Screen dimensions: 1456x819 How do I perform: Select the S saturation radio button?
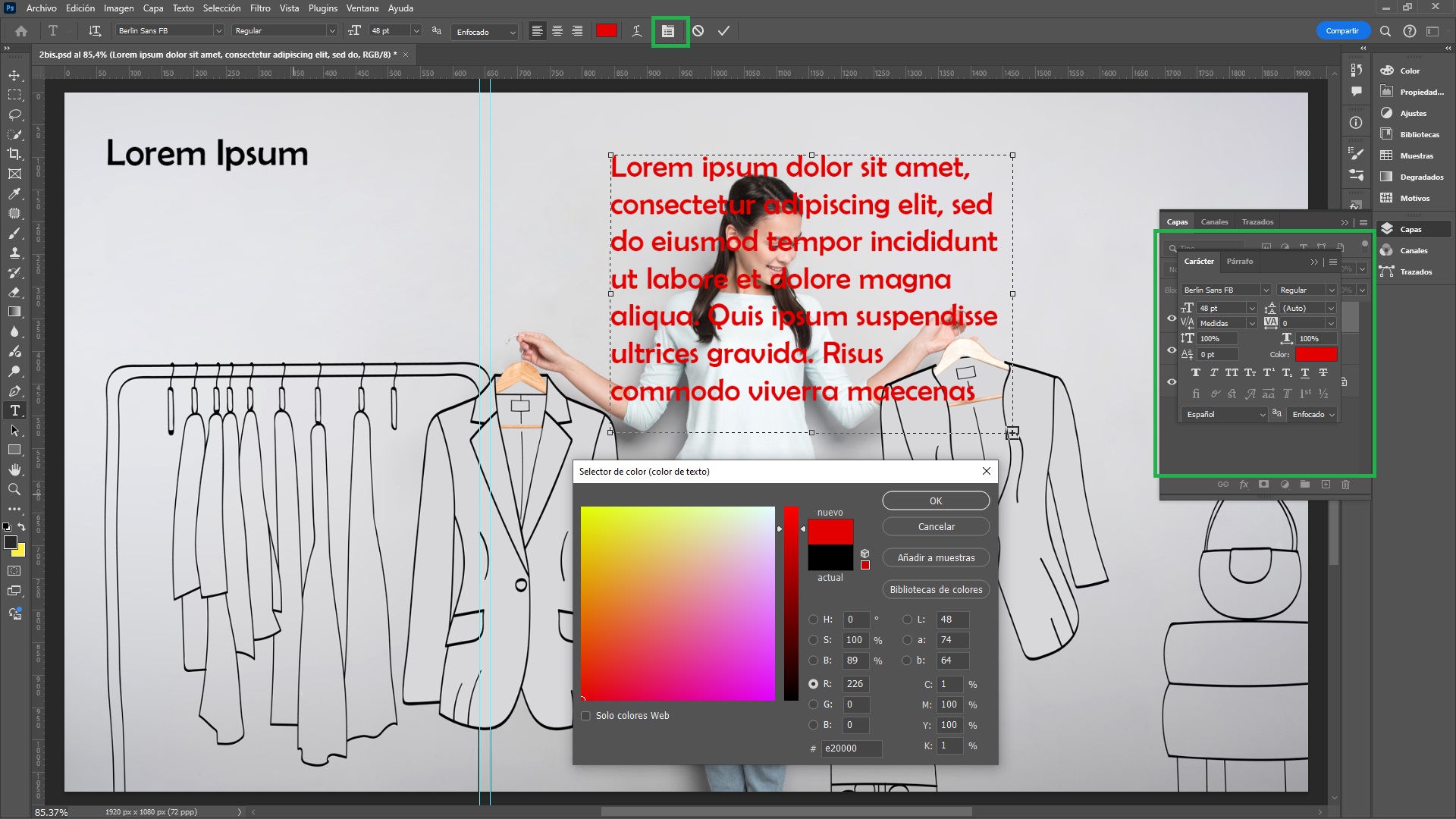[813, 640]
